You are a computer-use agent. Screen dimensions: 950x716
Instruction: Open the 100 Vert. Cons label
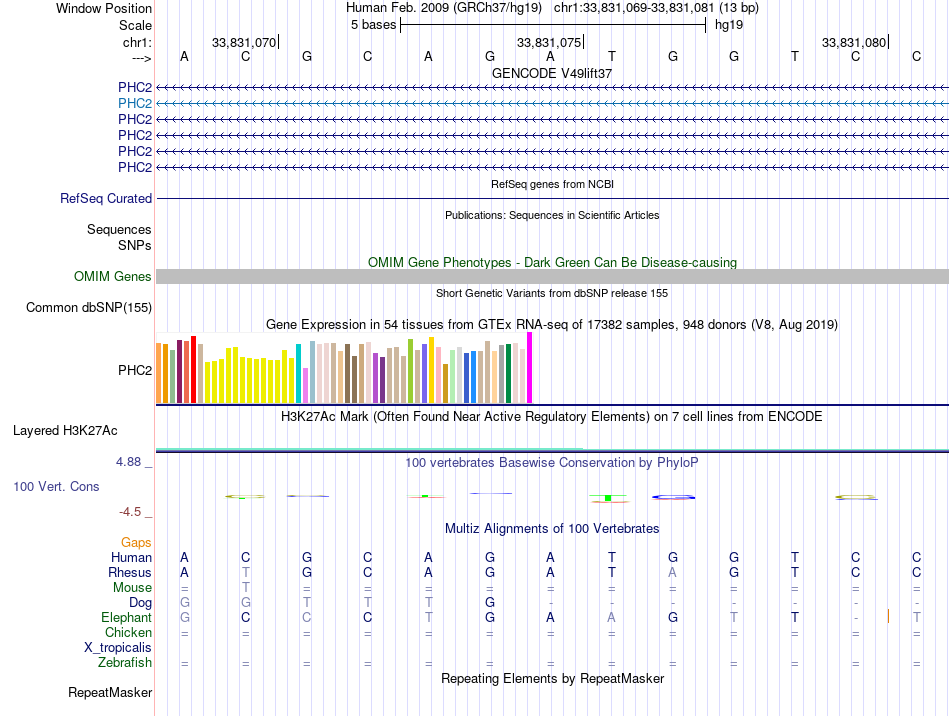(56, 486)
